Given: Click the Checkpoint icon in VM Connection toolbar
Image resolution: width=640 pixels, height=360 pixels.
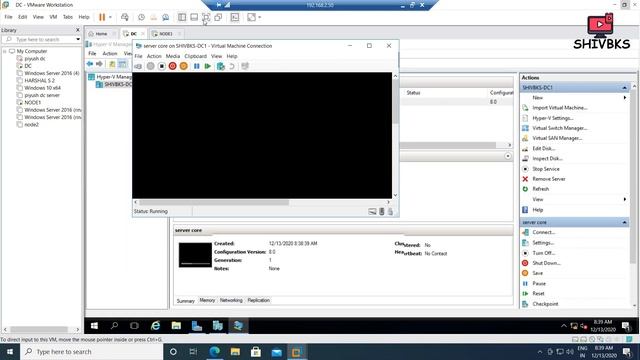Looking at the screenshot, I should click(x=221, y=66).
